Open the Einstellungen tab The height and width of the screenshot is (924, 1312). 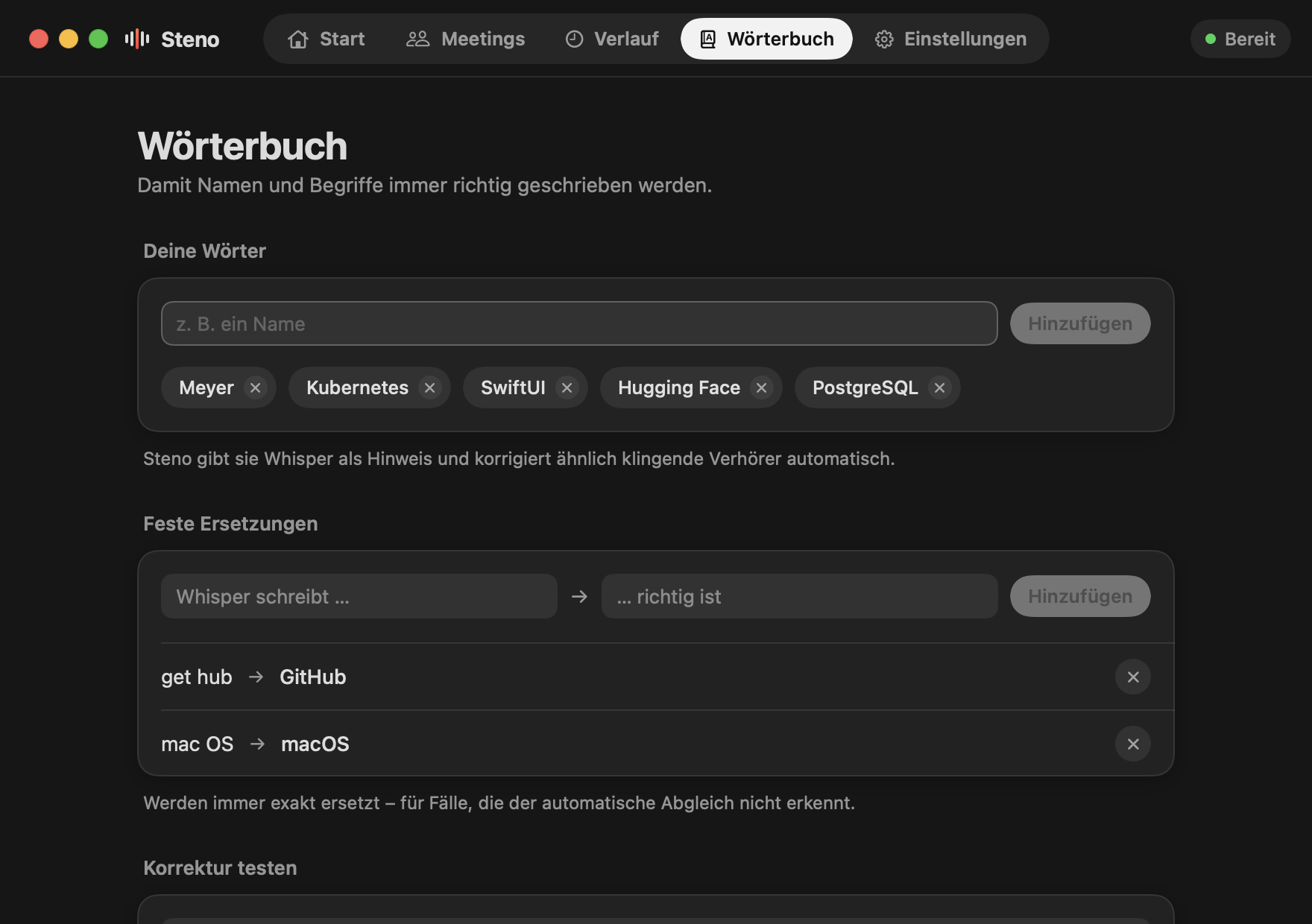pos(950,39)
